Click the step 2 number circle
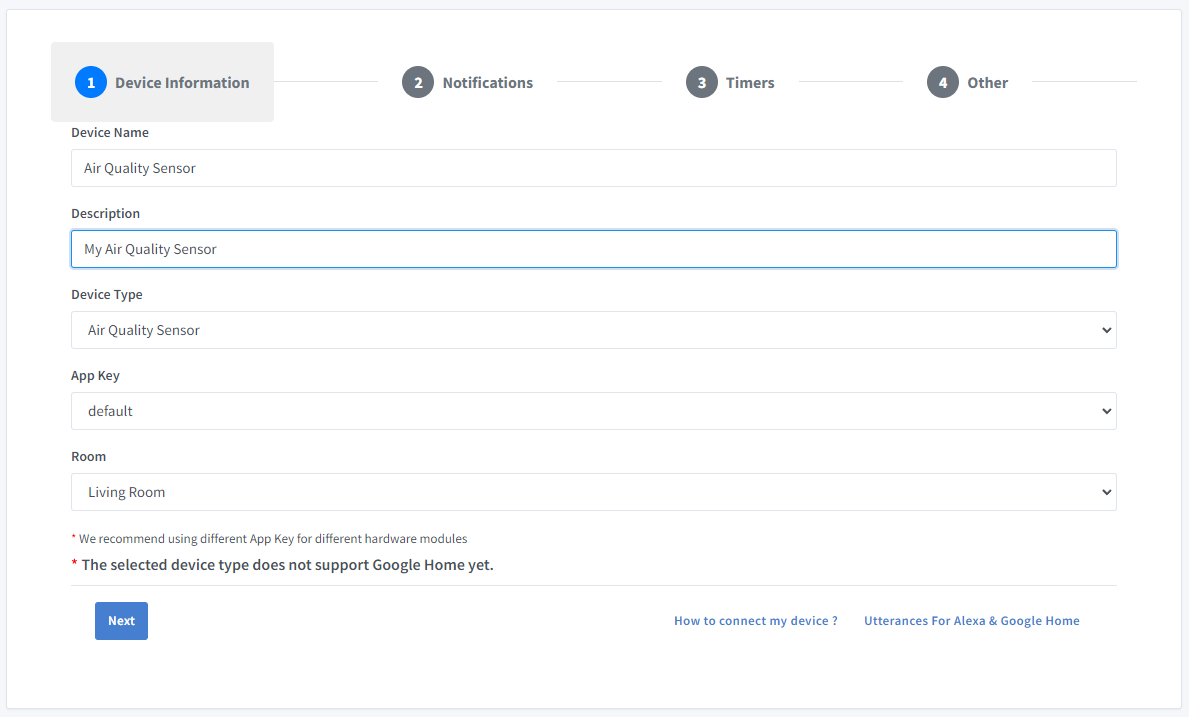The image size is (1189, 717). [x=418, y=83]
